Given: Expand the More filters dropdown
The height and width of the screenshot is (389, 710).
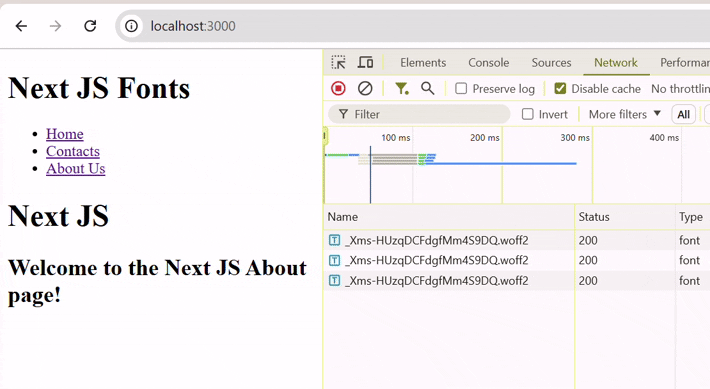Looking at the screenshot, I should (x=624, y=114).
